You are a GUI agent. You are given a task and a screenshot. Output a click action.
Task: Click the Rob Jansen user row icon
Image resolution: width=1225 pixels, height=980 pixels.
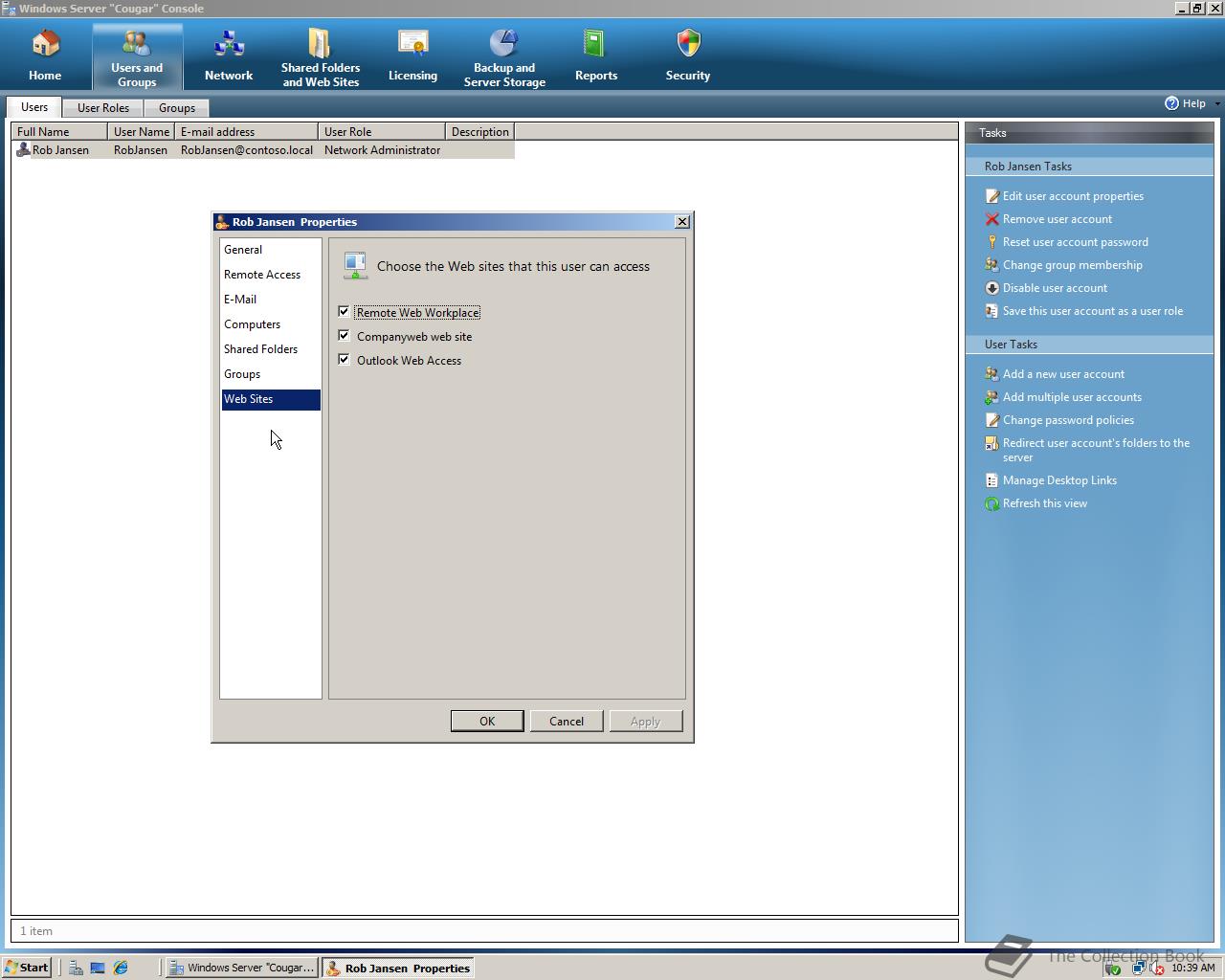(24, 150)
